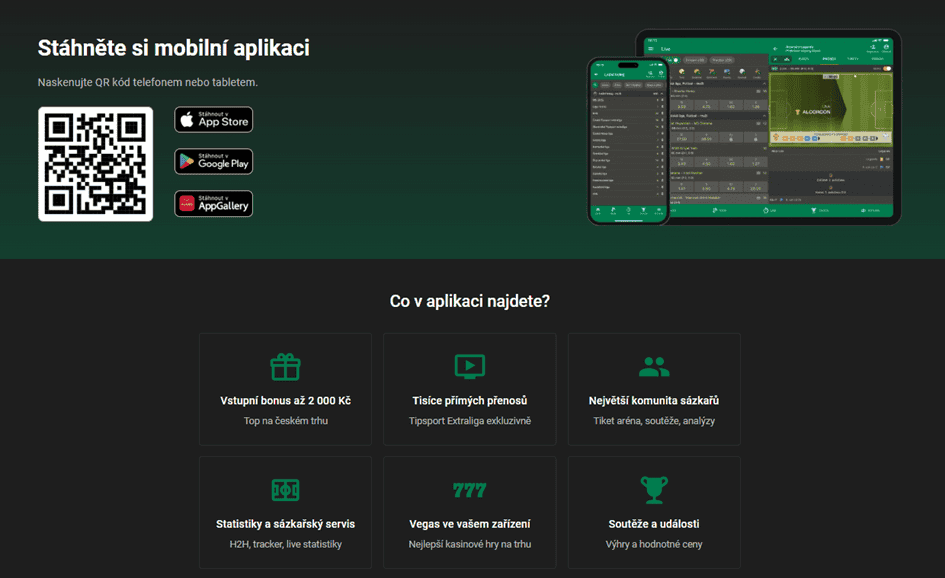Click 'Top na českém trhu' text
The height and width of the screenshot is (578, 945).
tap(285, 421)
